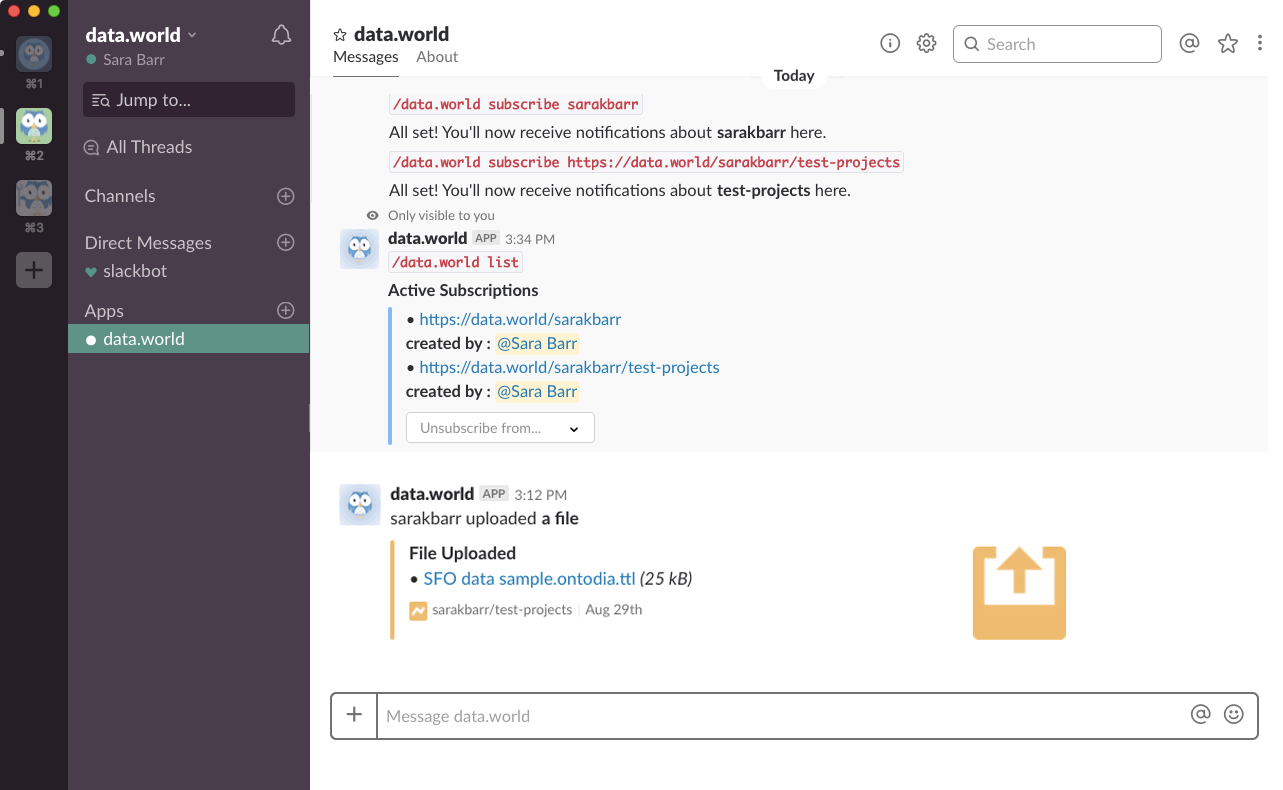Open the slackbot direct message

[x=135, y=271]
